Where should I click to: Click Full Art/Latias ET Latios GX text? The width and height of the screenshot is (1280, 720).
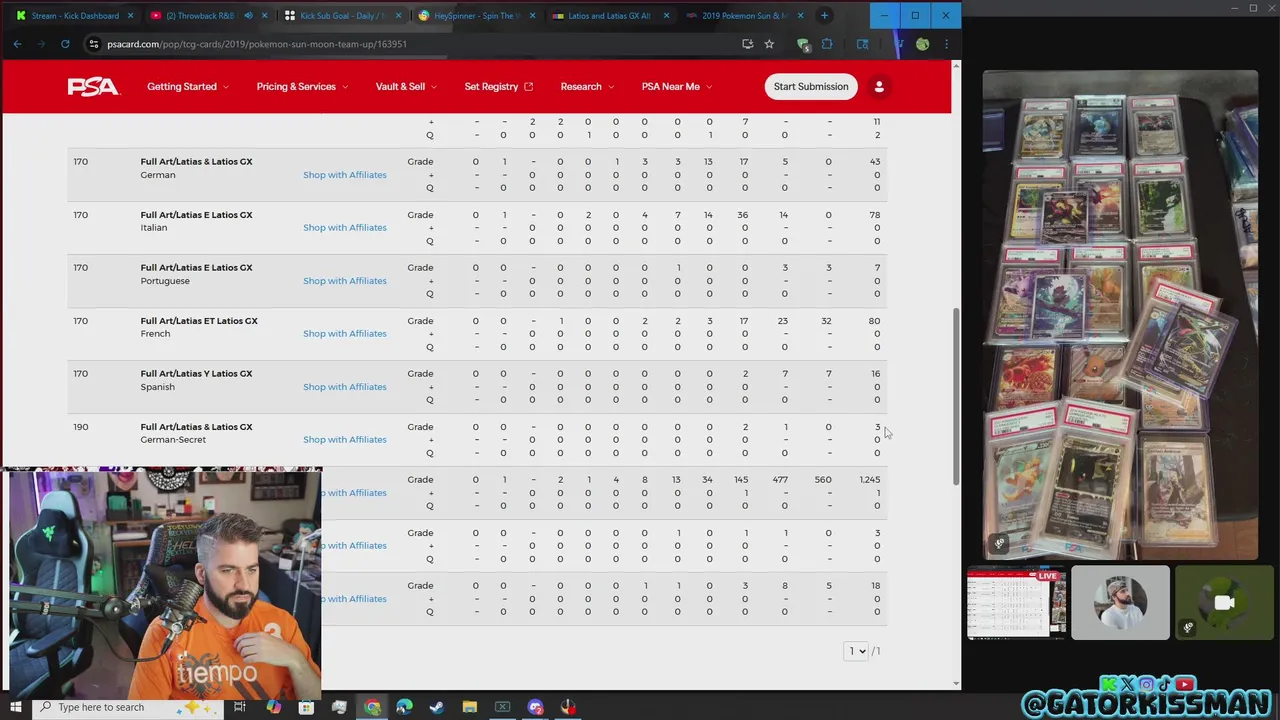click(199, 321)
